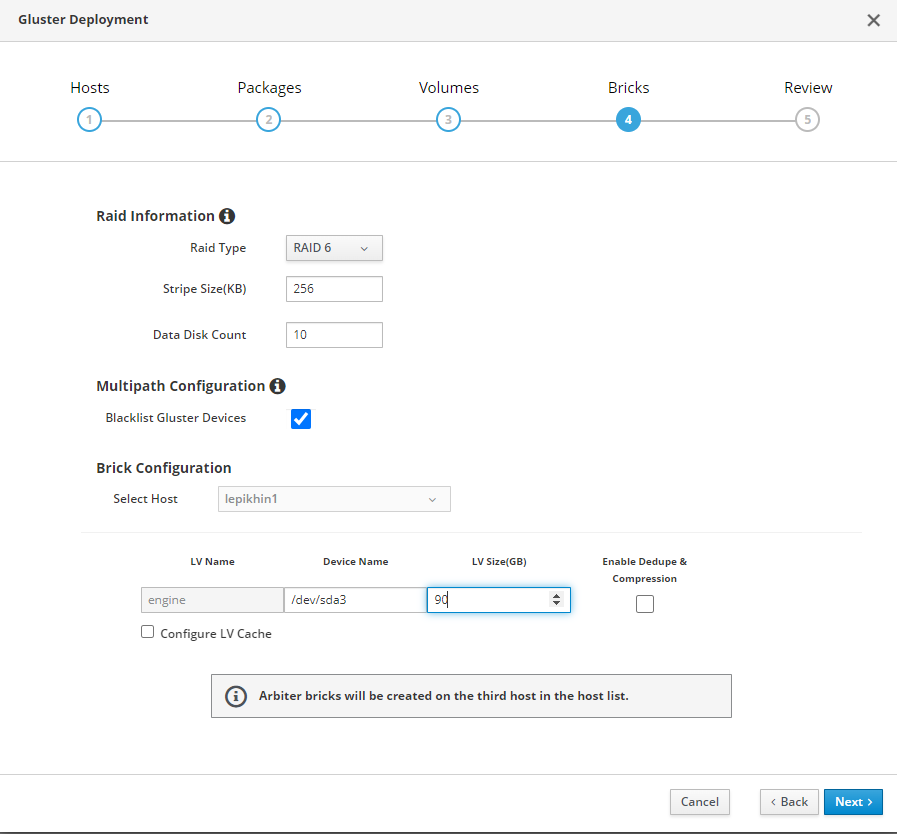
Task: Click the Brick Configuration heading
Action: tap(164, 468)
